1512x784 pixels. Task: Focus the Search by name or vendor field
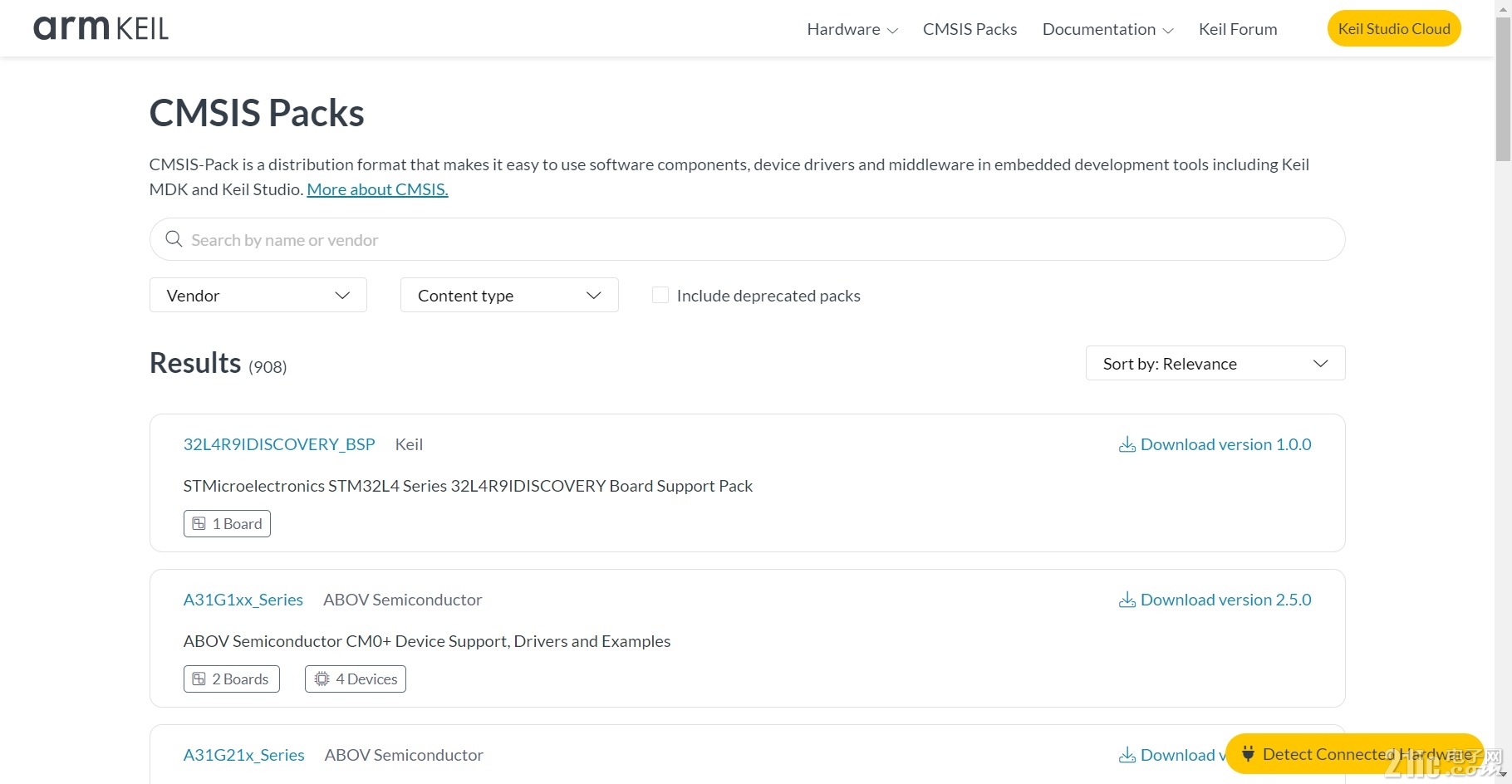[747, 239]
